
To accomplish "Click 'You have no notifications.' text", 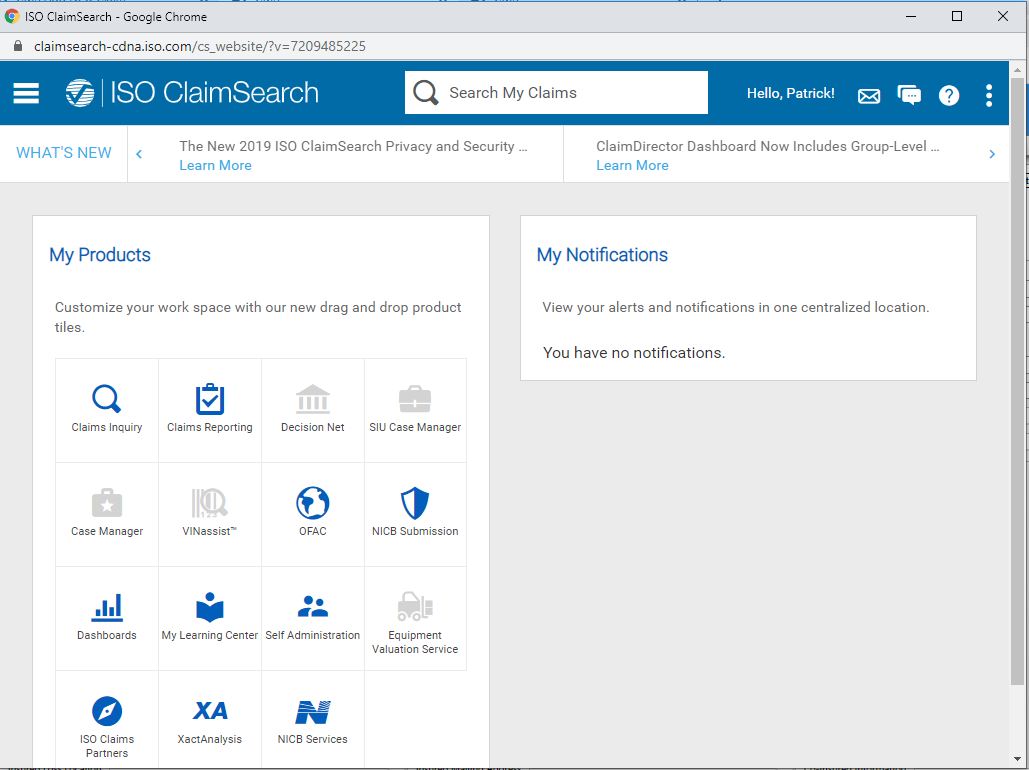I will click(633, 353).
